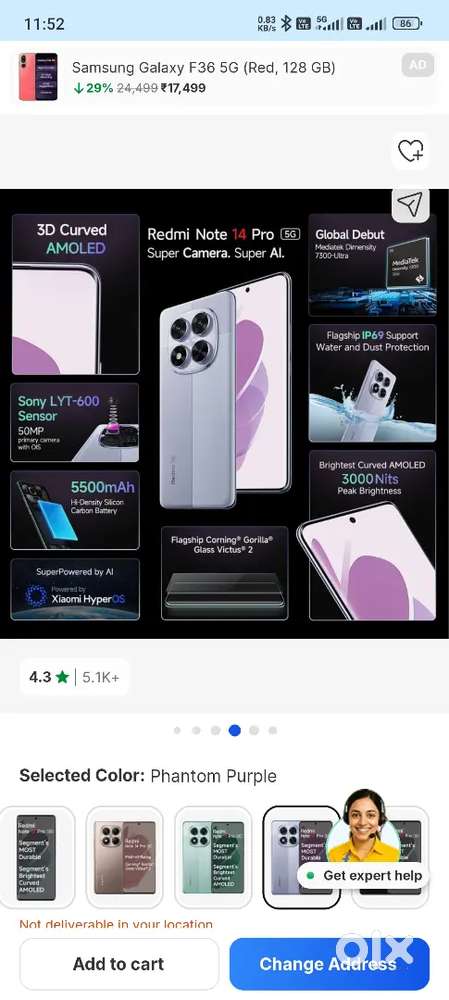
Task: Select the currently active fourth carousel dot
Action: (235, 730)
